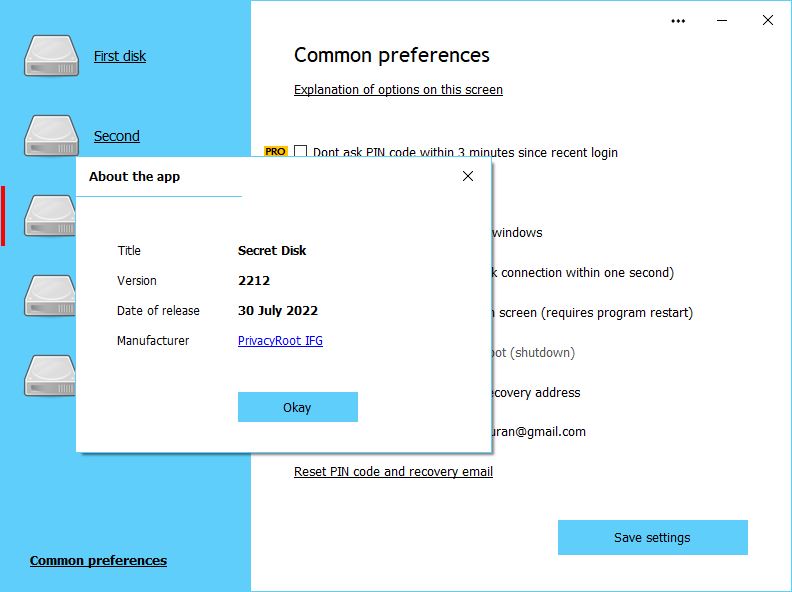Click the Manufacturer label in dialog
The image size is (792, 592).
coord(153,341)
